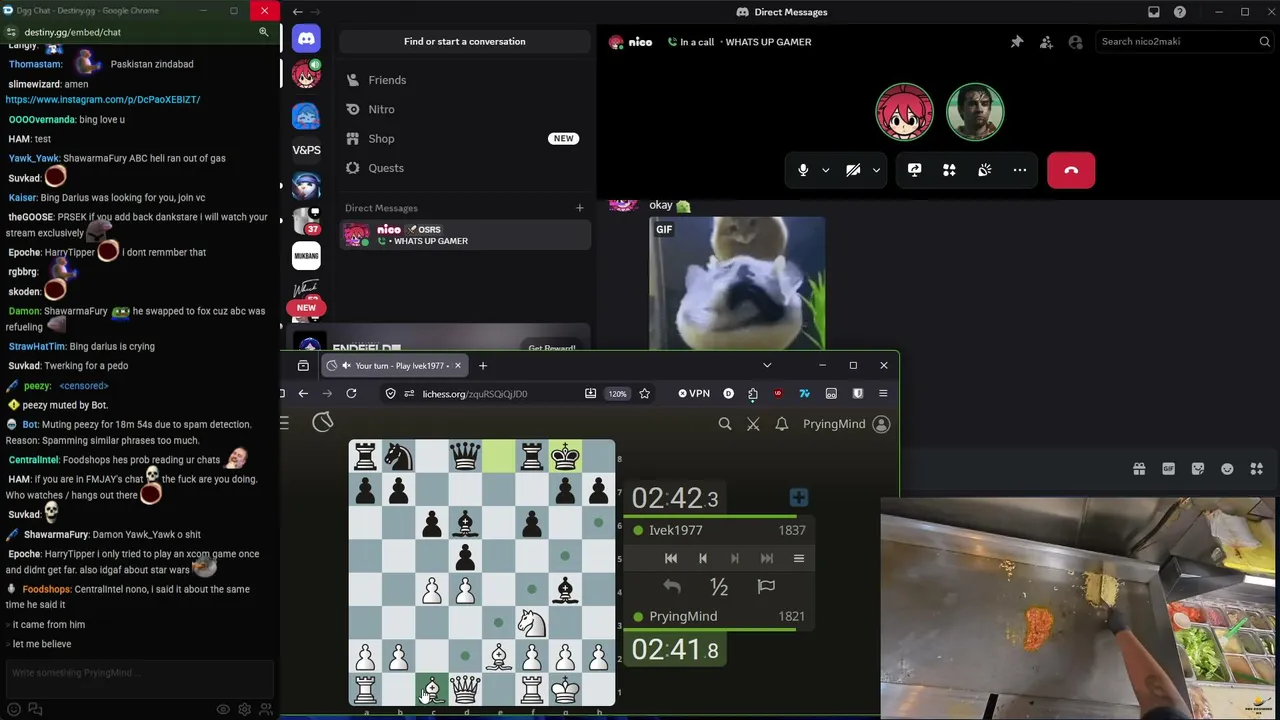Open camera options arrow in Discord call
Screen dimensions: 1280x720
pos(876,170)
